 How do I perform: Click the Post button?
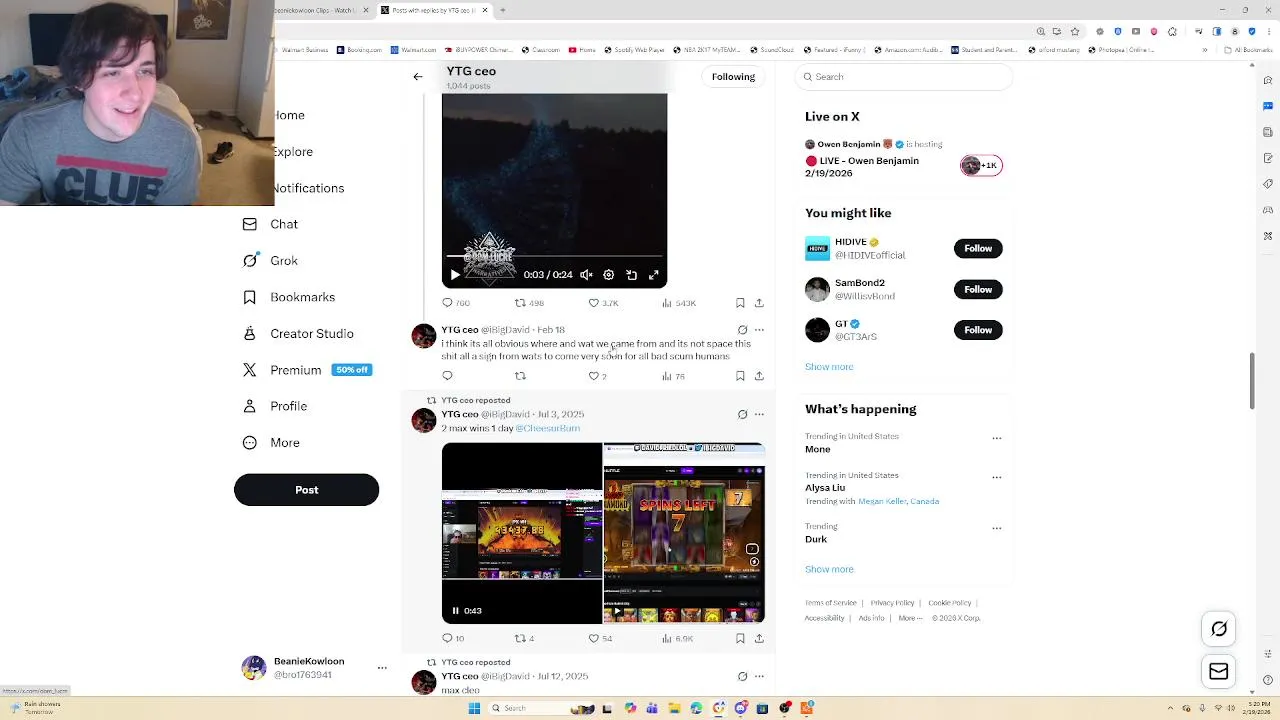(x=306, y=490)
